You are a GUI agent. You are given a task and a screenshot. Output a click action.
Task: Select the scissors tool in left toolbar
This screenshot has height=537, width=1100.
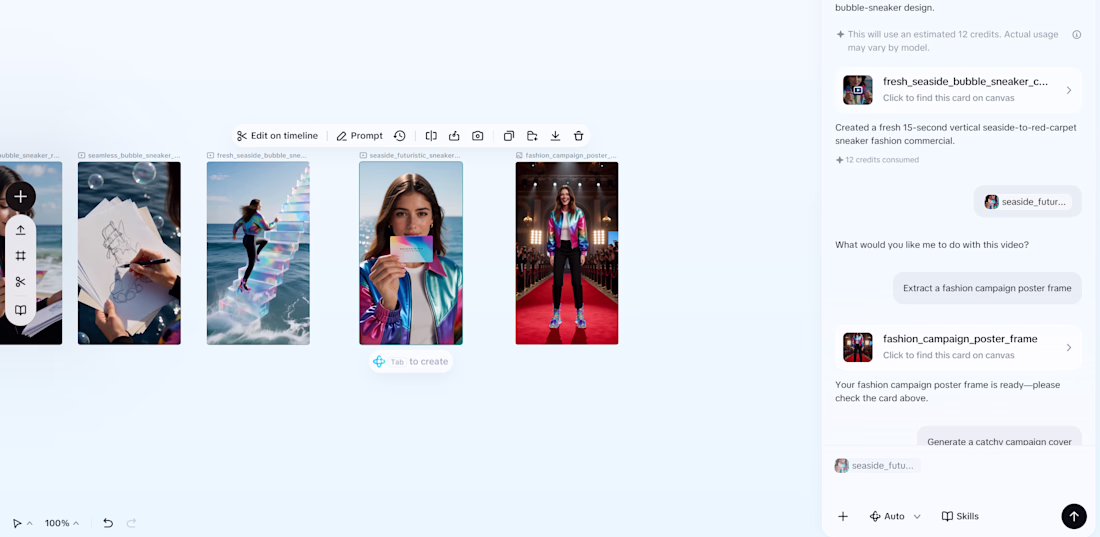pos(20,281)
